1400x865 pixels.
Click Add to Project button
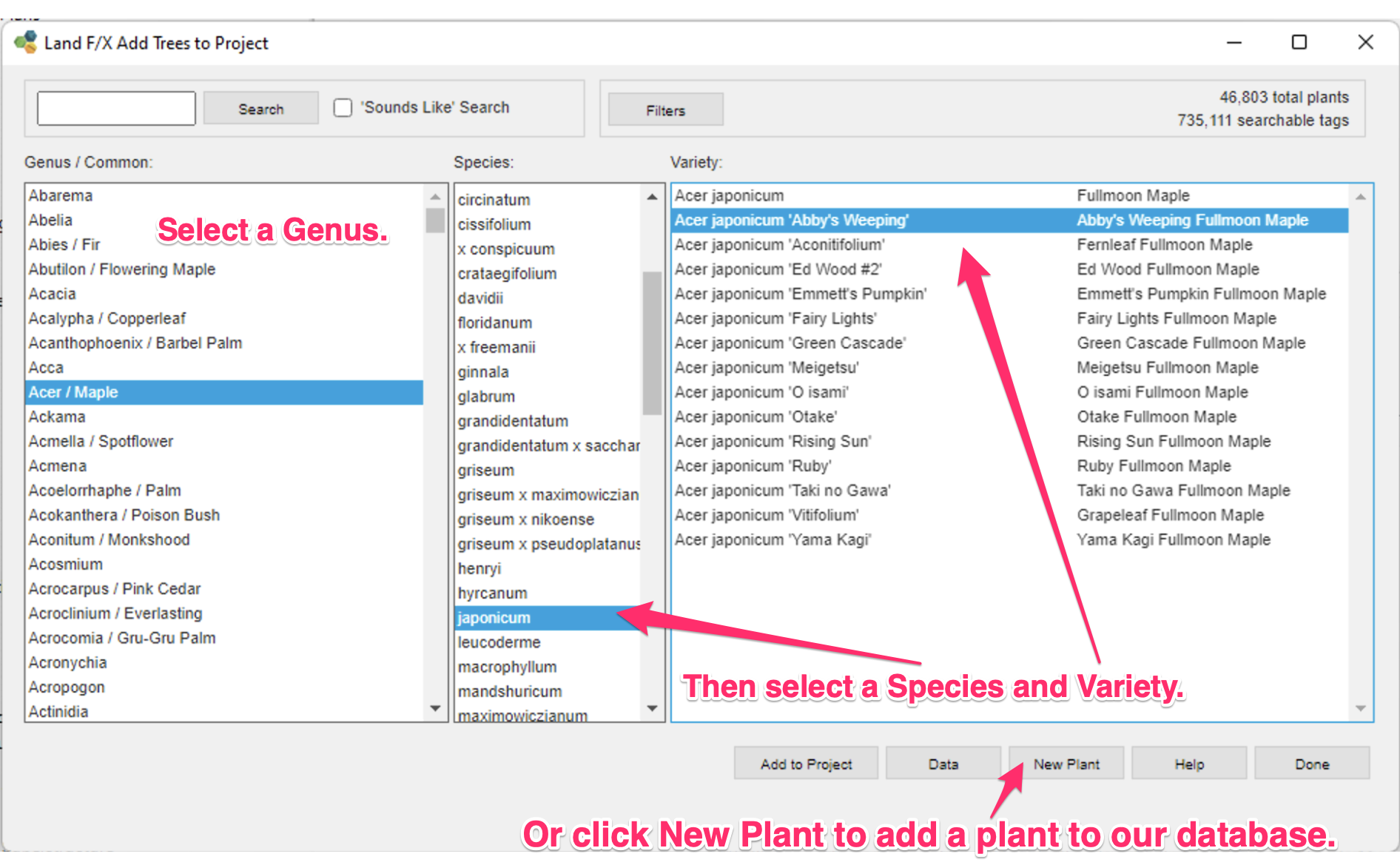pyautogui.click(x=806, y=764)
